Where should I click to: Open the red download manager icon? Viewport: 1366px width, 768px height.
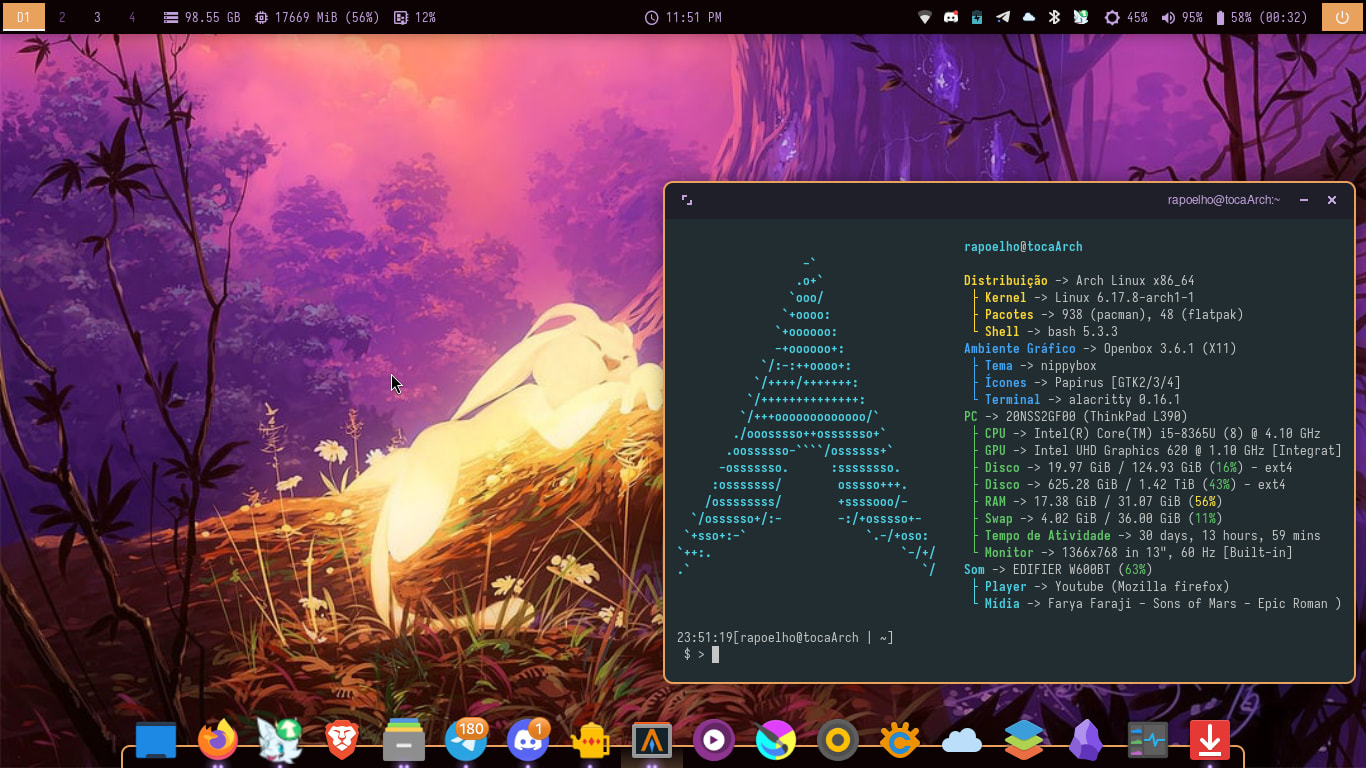pos(1209,741)
